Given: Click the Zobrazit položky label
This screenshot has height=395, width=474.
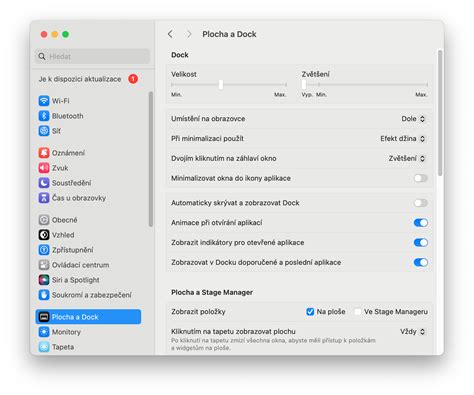Looking at the screenshot, I should click(198, 312).
